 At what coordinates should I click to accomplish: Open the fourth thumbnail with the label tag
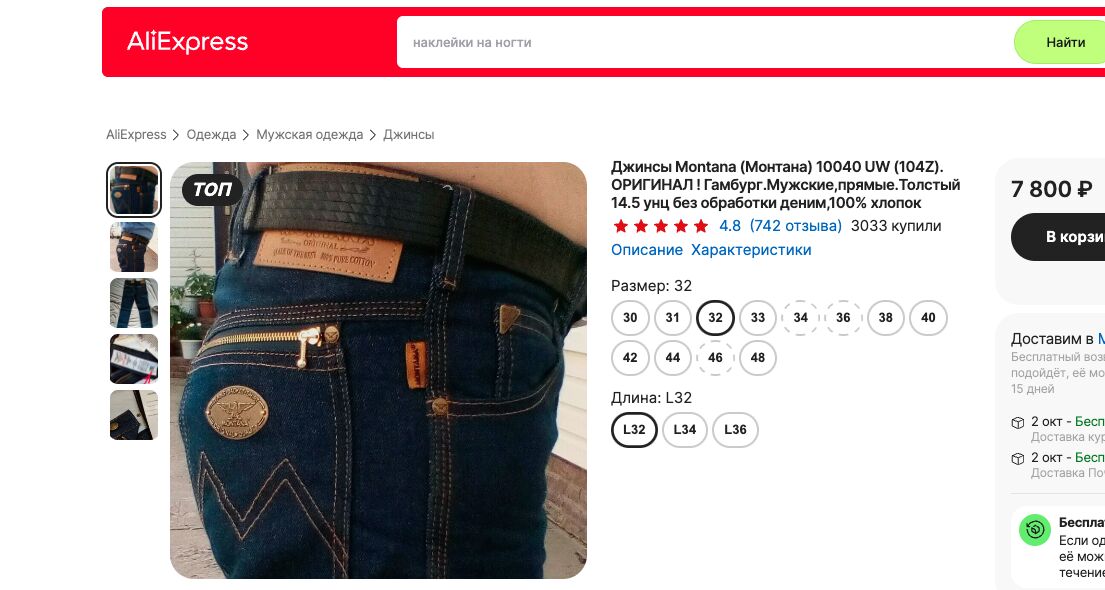click(x=134, y=359)
